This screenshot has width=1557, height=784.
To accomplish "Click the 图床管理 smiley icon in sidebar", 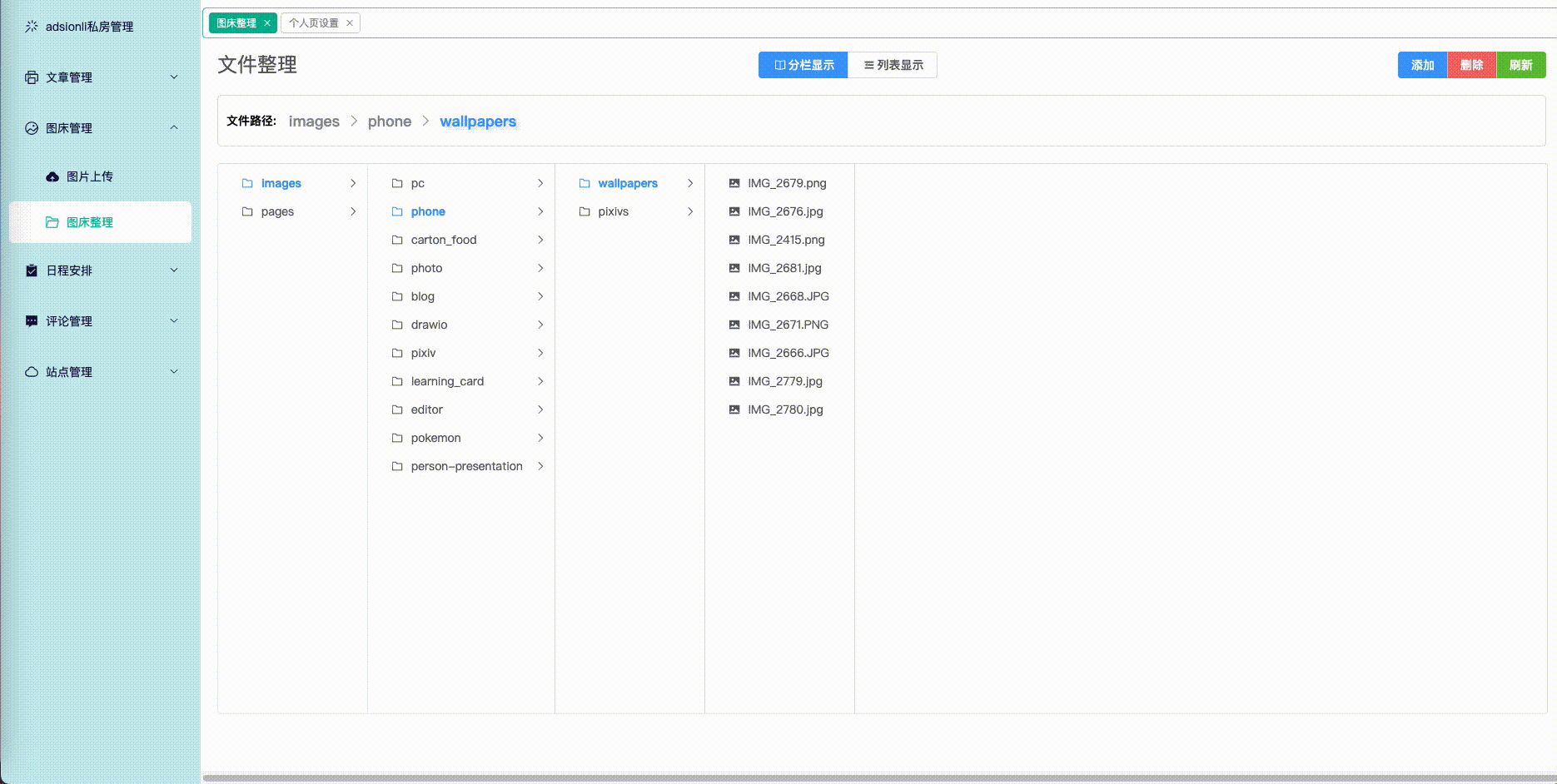I will pyautogui.click(x=31, y=127).
